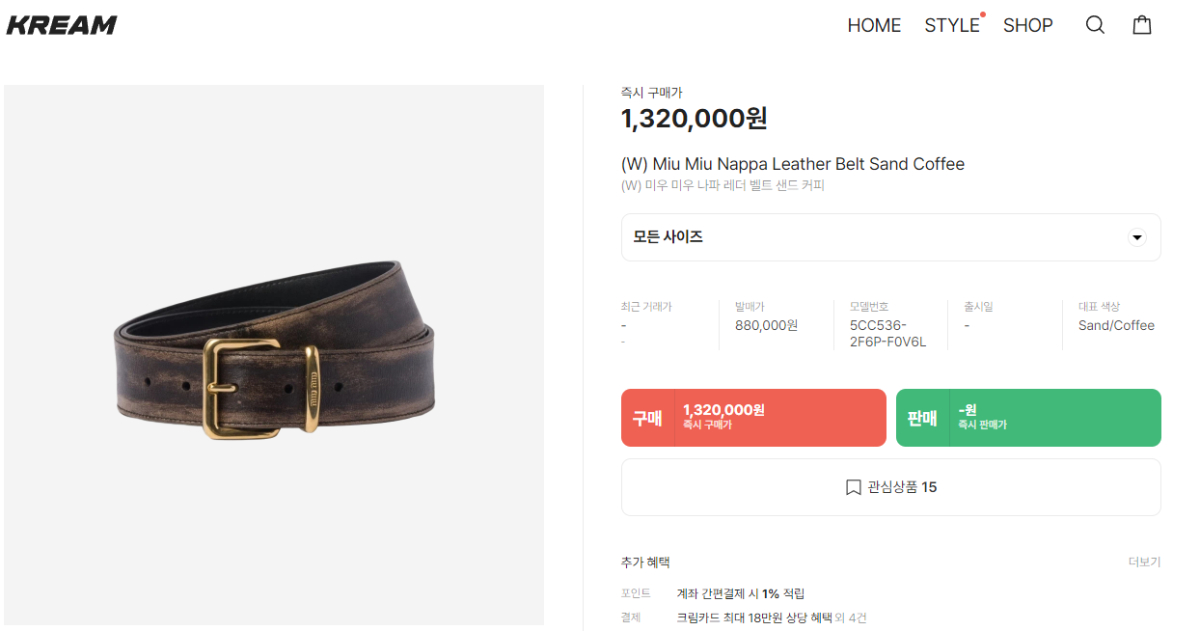Click the size dropdown arrow icon
The width and height of the screenshot is (1200, 631).
click(1137, 238)
